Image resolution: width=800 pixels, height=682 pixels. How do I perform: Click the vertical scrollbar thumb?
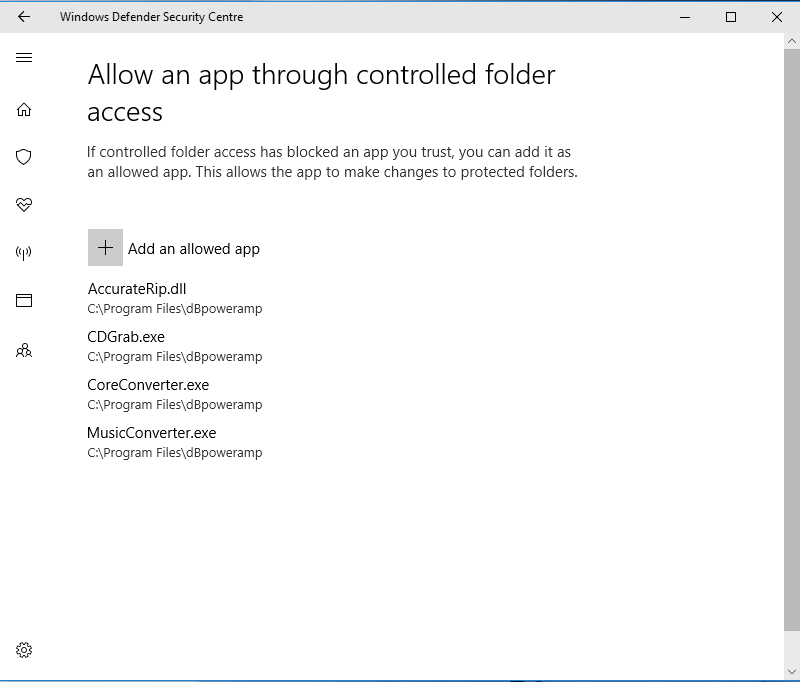point(792,340)
